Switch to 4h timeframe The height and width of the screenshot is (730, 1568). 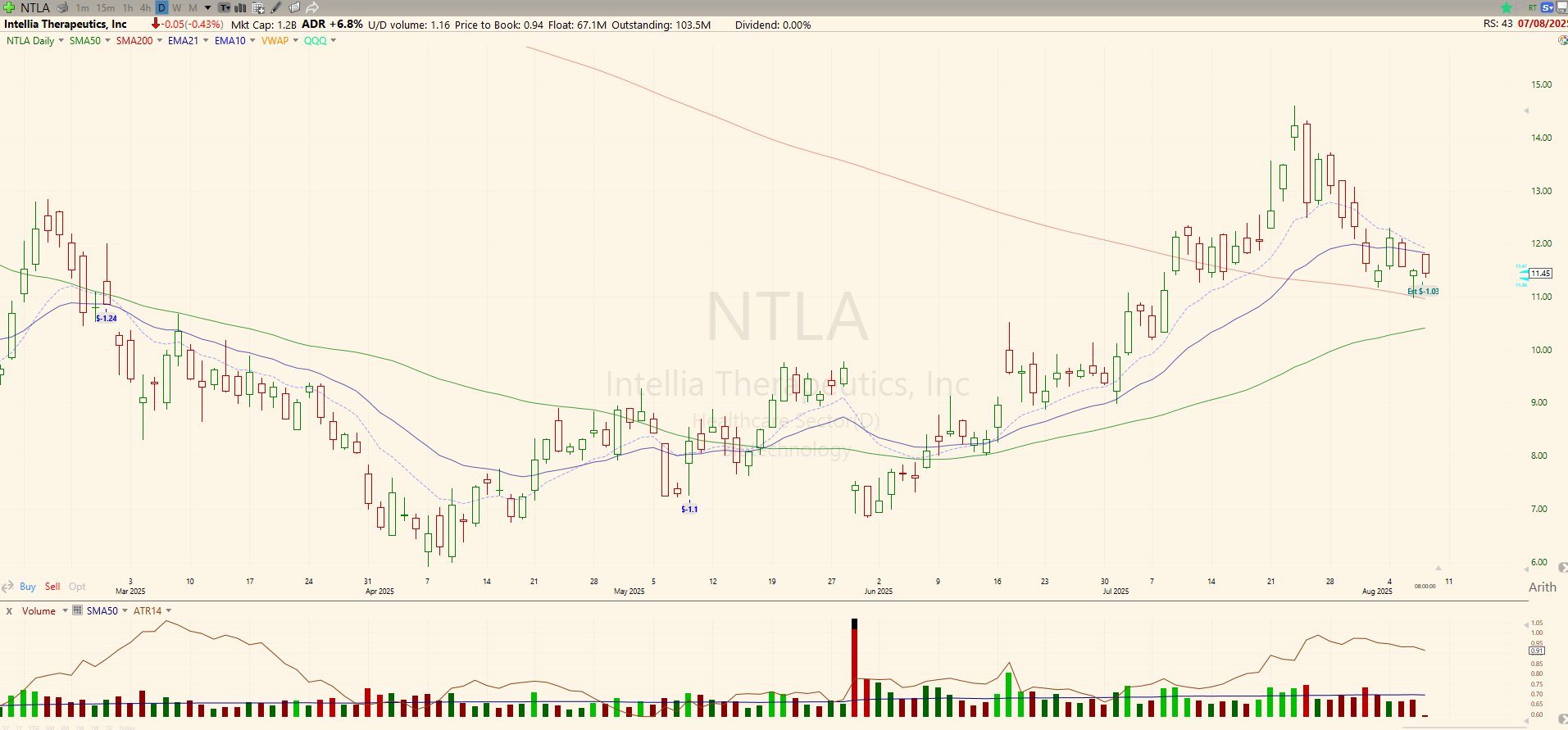point(145,7)
